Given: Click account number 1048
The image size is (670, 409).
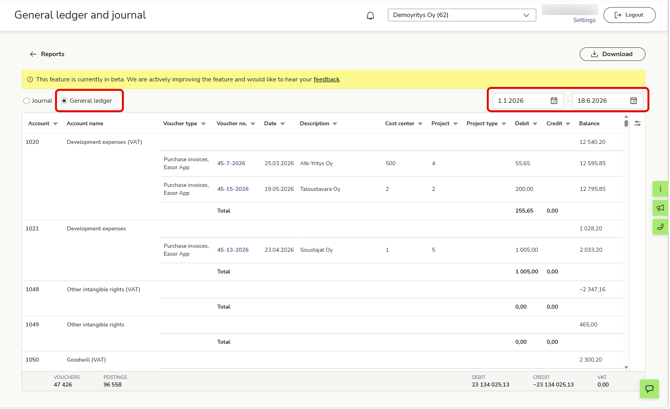Looking at the screenshot, I should coord(32,289).
